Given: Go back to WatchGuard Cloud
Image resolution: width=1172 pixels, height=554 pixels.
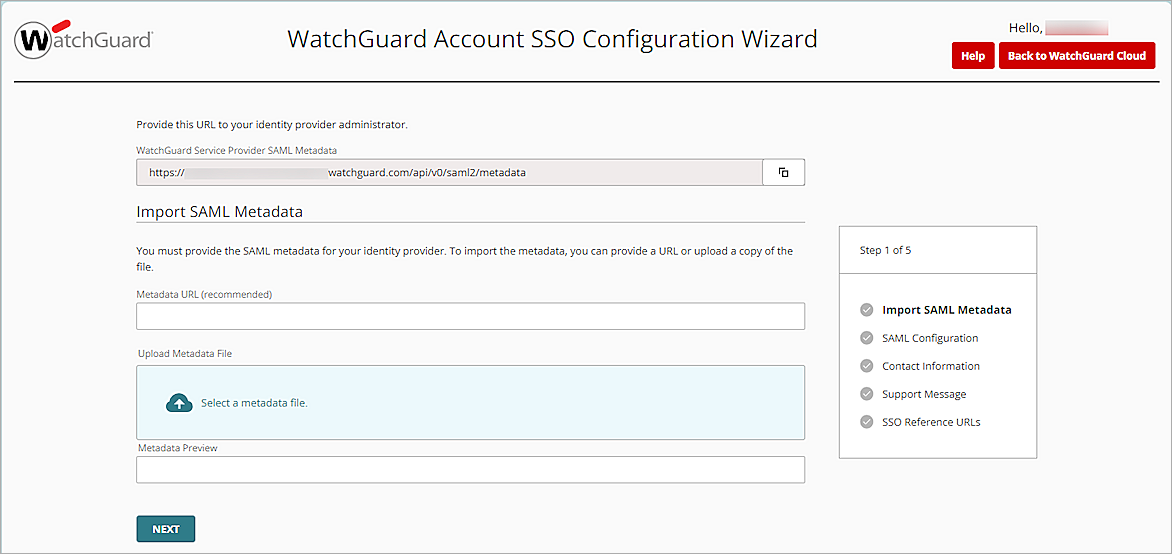Looking at the screenshot, I should tap(1077, 56).
